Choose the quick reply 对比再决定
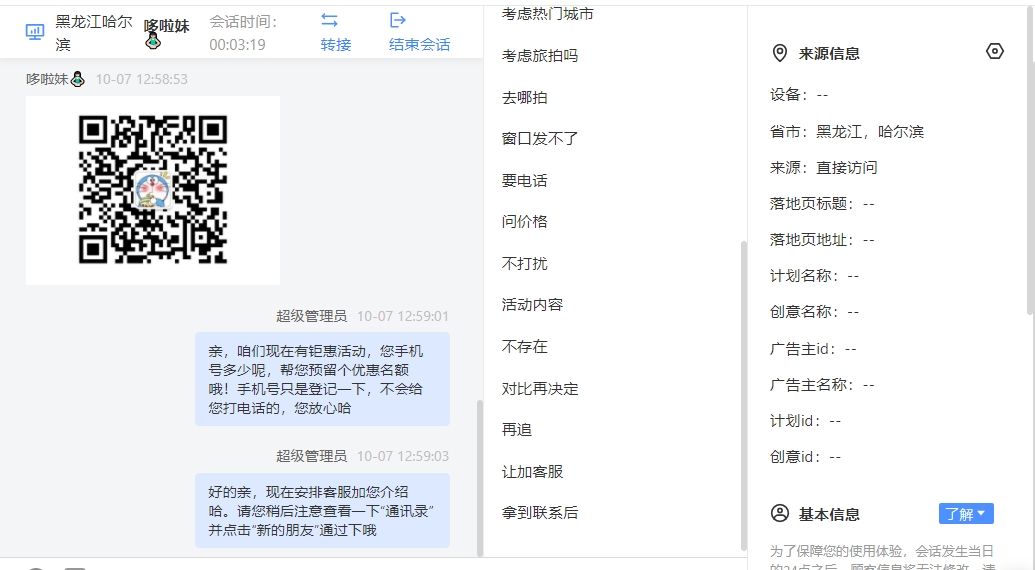Viewport: 1035px width, 570px height. pyautogui.click(x=540, y=389)
